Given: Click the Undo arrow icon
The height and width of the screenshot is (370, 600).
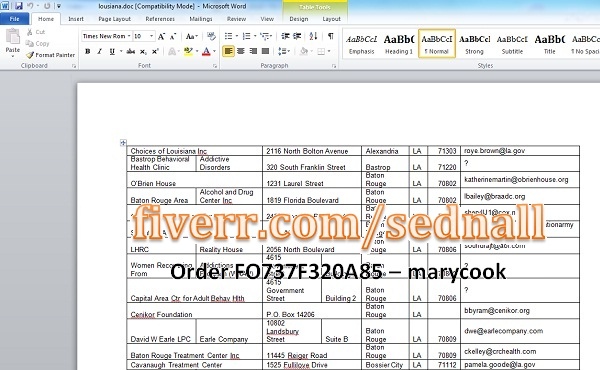Looking at the screenshot, I should click(30, 6).
